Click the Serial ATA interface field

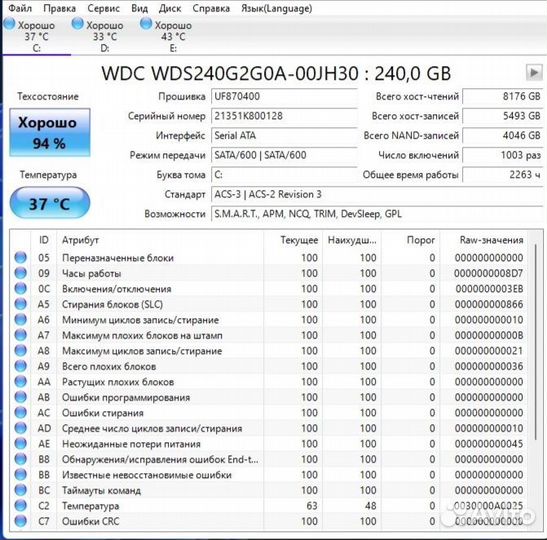point(284,135)
